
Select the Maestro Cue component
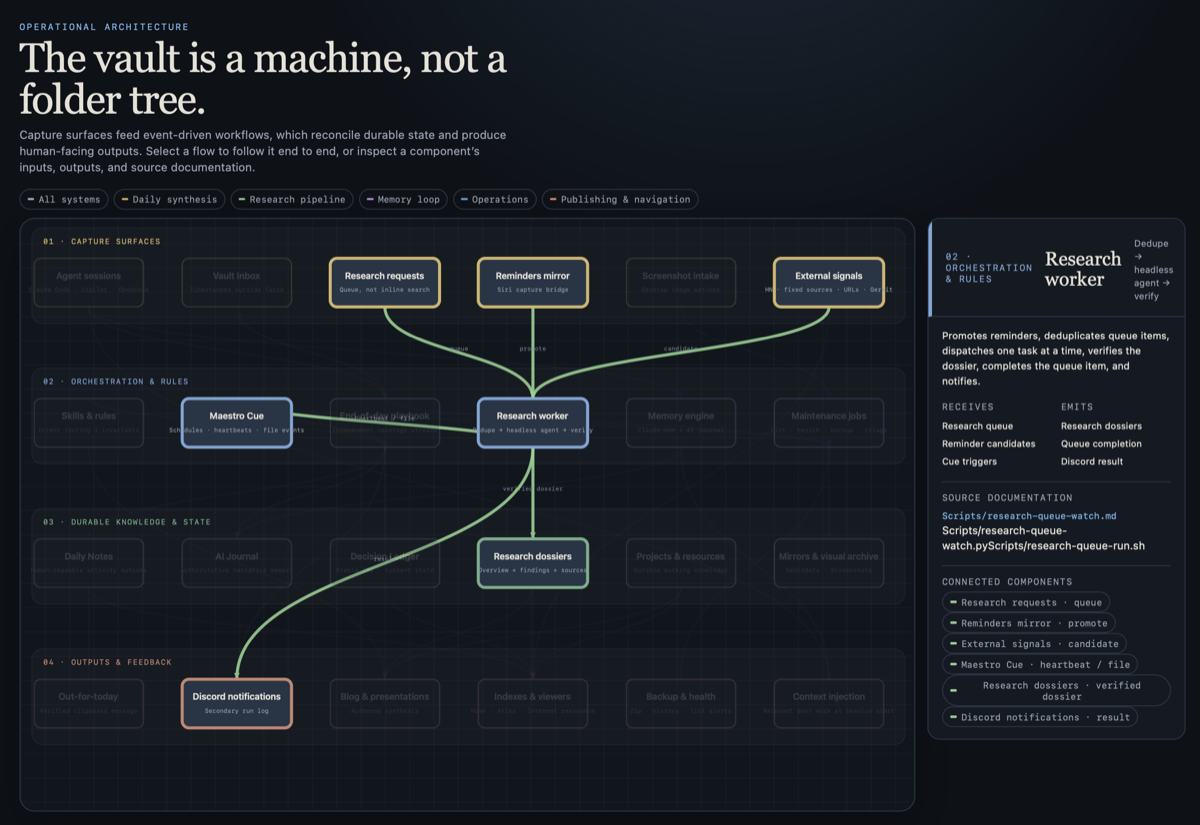click(237, 423)
